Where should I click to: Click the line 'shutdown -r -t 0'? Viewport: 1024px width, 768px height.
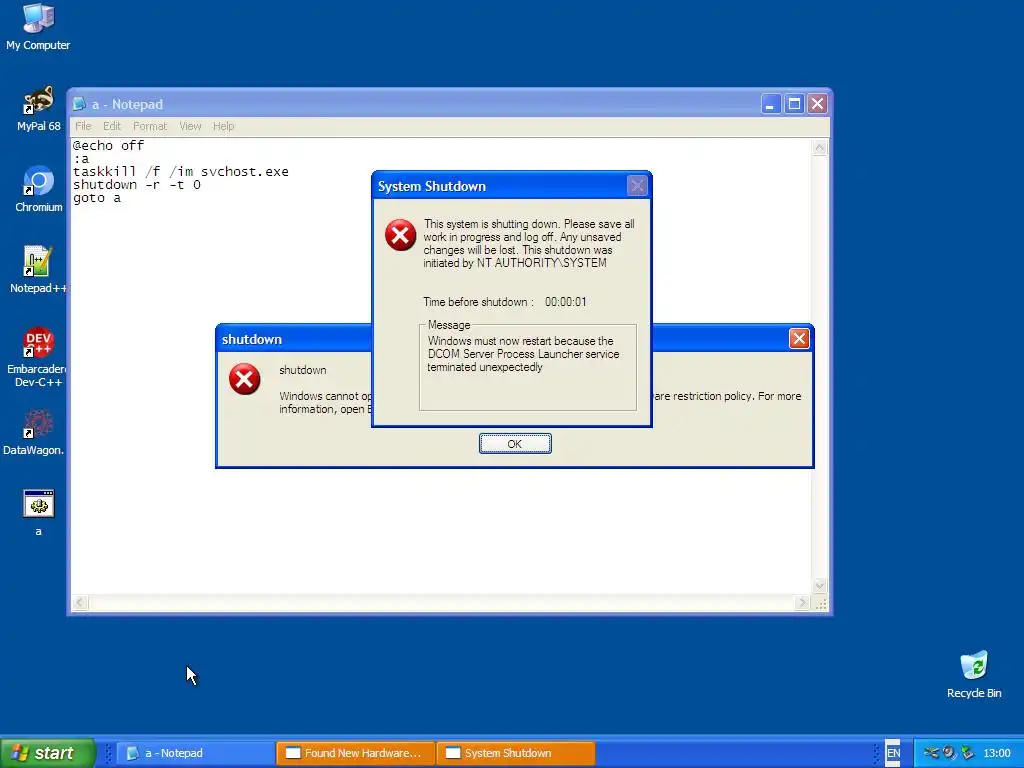137,185
